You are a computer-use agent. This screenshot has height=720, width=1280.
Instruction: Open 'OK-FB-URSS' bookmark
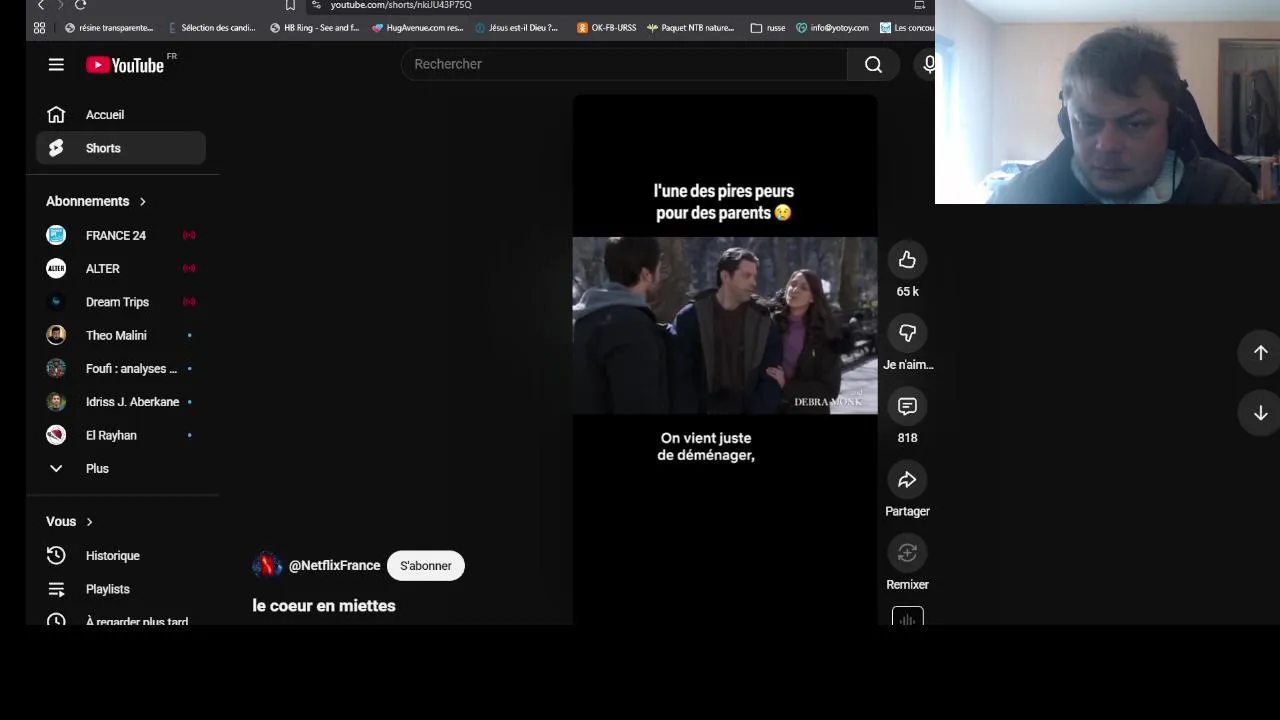tap(607, 28)
